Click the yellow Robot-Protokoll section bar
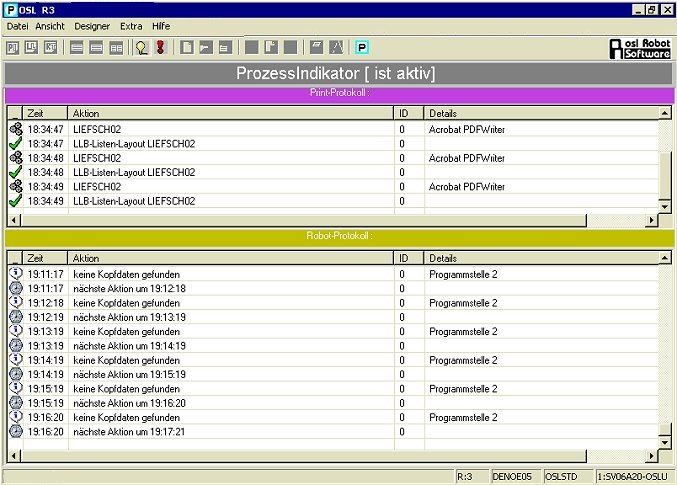 [339, 238]
